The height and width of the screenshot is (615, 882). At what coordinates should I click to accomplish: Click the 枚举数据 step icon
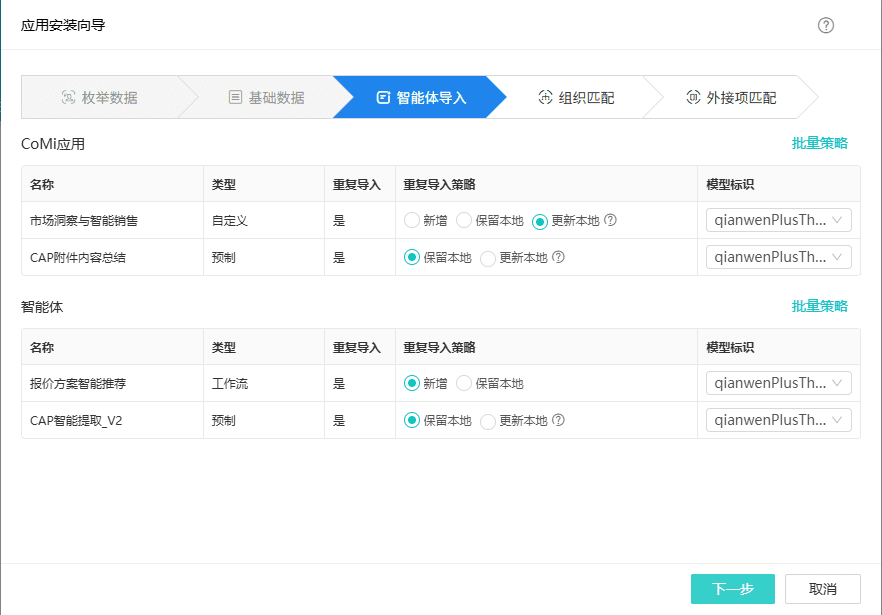coord(68,97)
